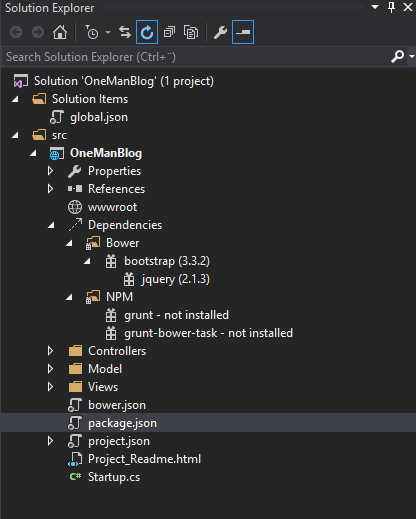Select Project_Readme.html file
The width and height of the screenshot is (416, 519).
(x=144, y=459)
